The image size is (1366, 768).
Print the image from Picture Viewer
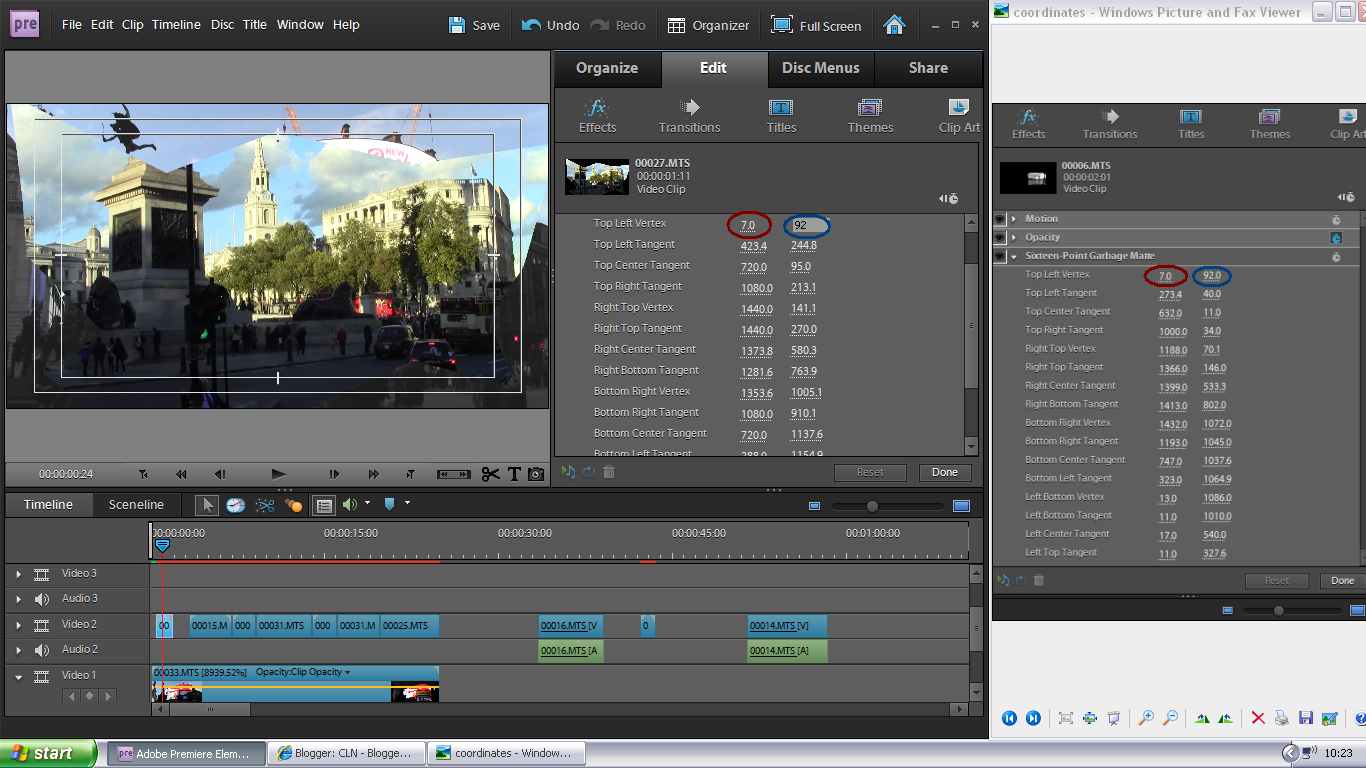click(1282, 718)
